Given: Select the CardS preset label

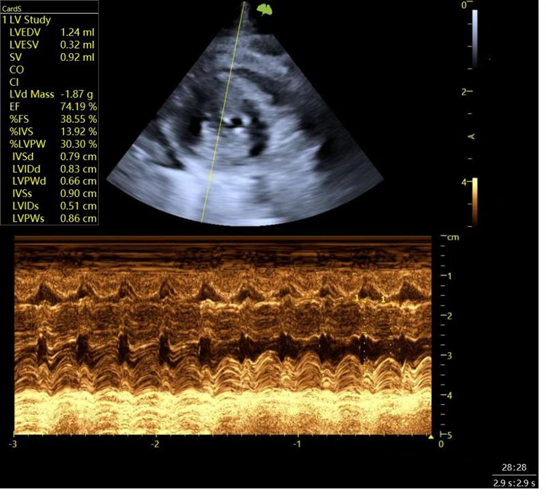Looking at the screenshot, I should coord(11,9).
